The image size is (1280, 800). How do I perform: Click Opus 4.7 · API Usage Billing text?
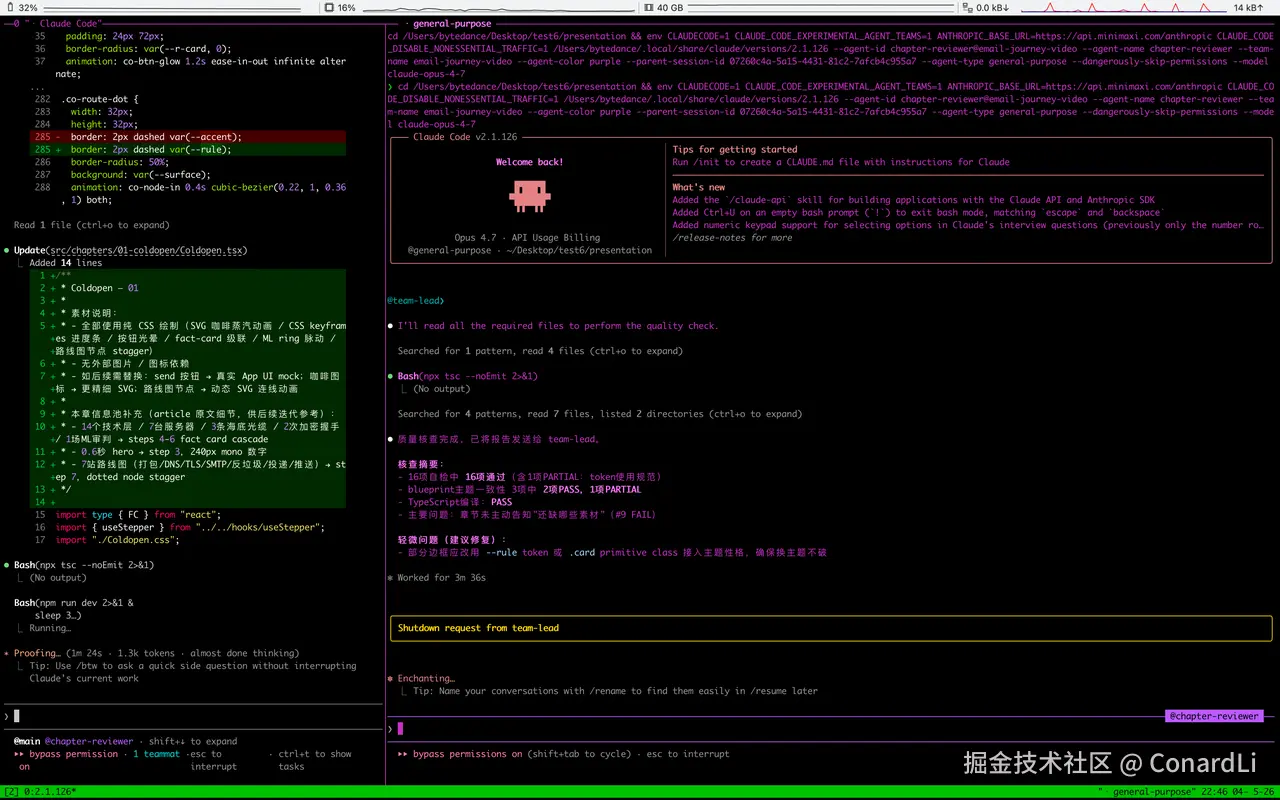(x=527, y=237)
